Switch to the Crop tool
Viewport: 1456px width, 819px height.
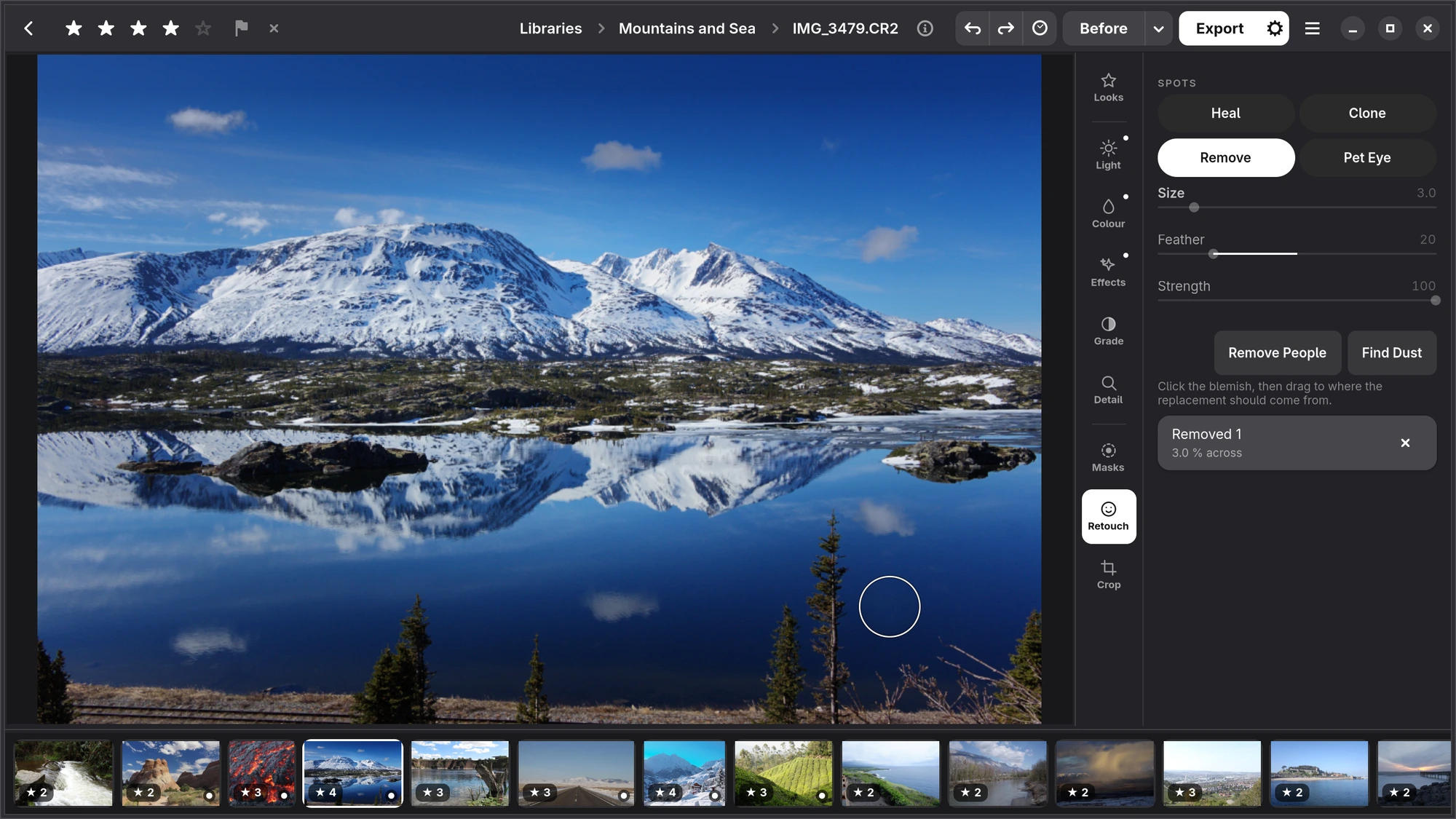click(1108, 574)
